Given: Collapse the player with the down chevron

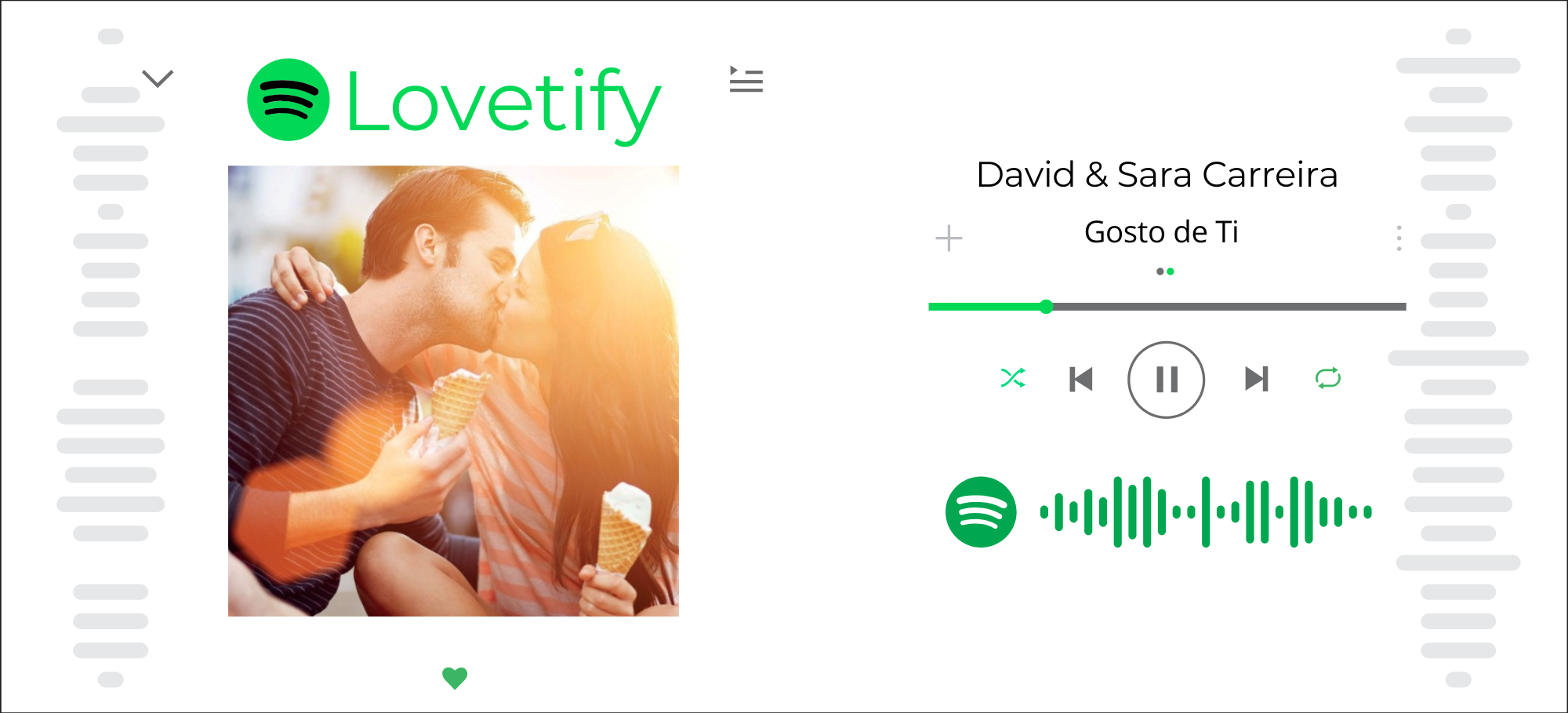Looking at the screenshot, I should click(158, 78).
